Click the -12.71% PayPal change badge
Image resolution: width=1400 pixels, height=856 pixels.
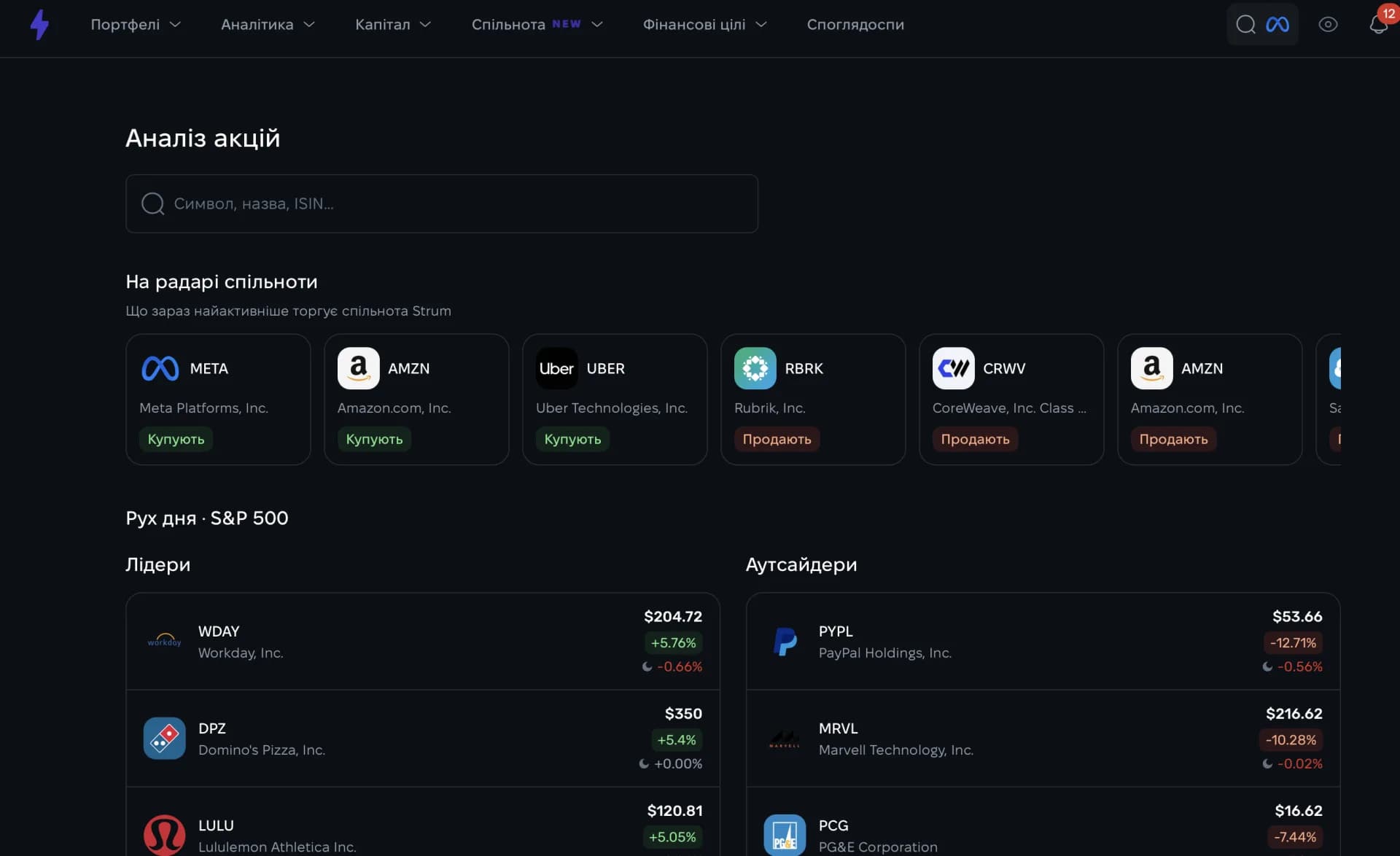[1293, 642]
